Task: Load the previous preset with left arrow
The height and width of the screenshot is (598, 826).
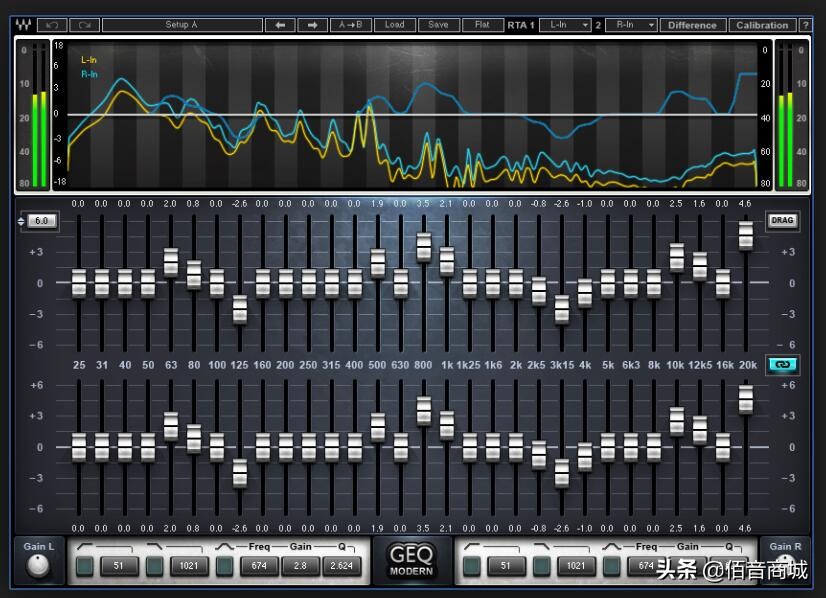Action: [280, 25]
